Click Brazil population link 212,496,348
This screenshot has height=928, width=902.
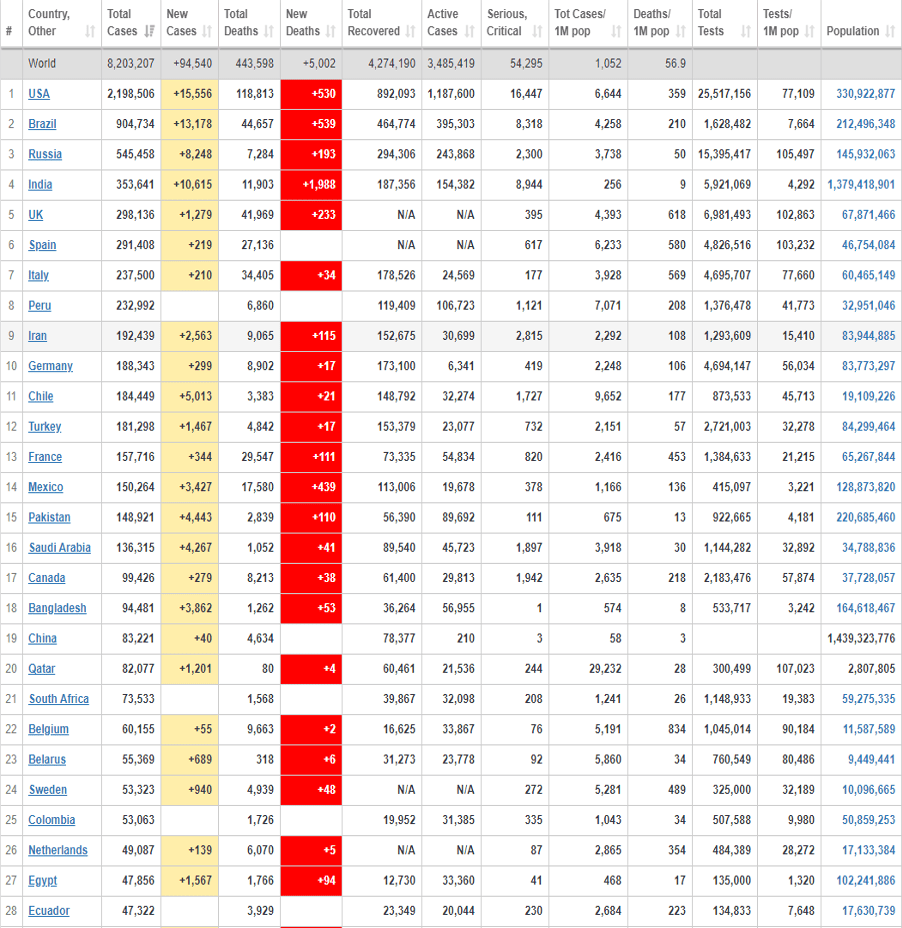tap(865, 124)
